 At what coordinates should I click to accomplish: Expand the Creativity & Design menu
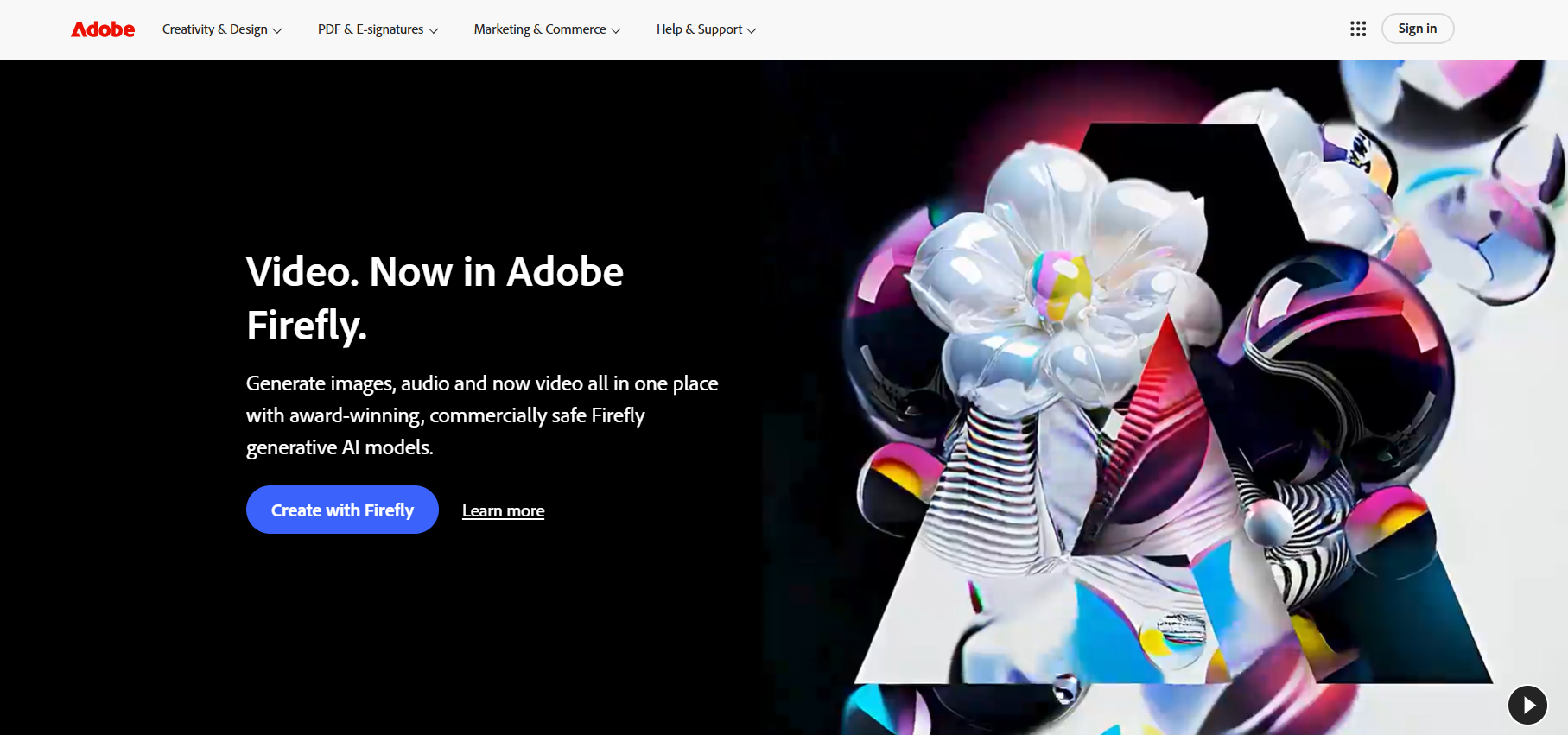click(x=222, y=29)
